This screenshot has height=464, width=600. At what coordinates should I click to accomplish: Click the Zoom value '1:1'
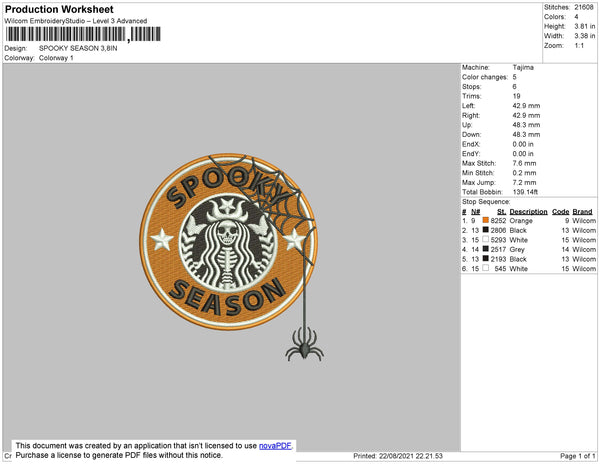coord(579,46)
